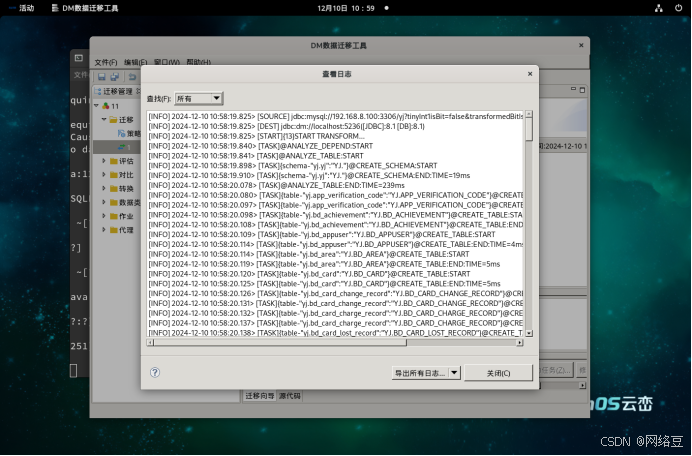Image resolution: width=692 pixels, height=456 pixels.
Task: Select migration task 1 in tree
Action: coord(124,147)
